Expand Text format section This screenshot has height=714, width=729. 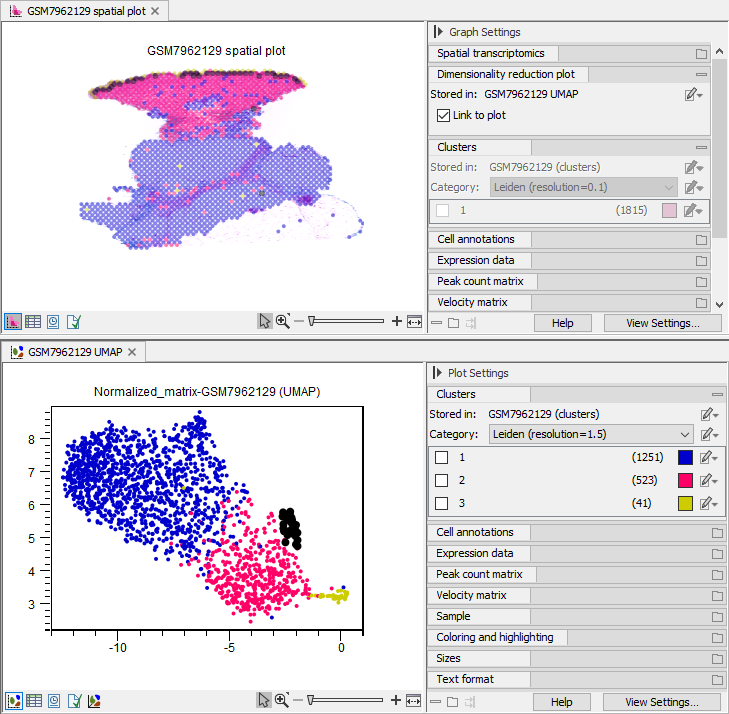coord(717,680)
